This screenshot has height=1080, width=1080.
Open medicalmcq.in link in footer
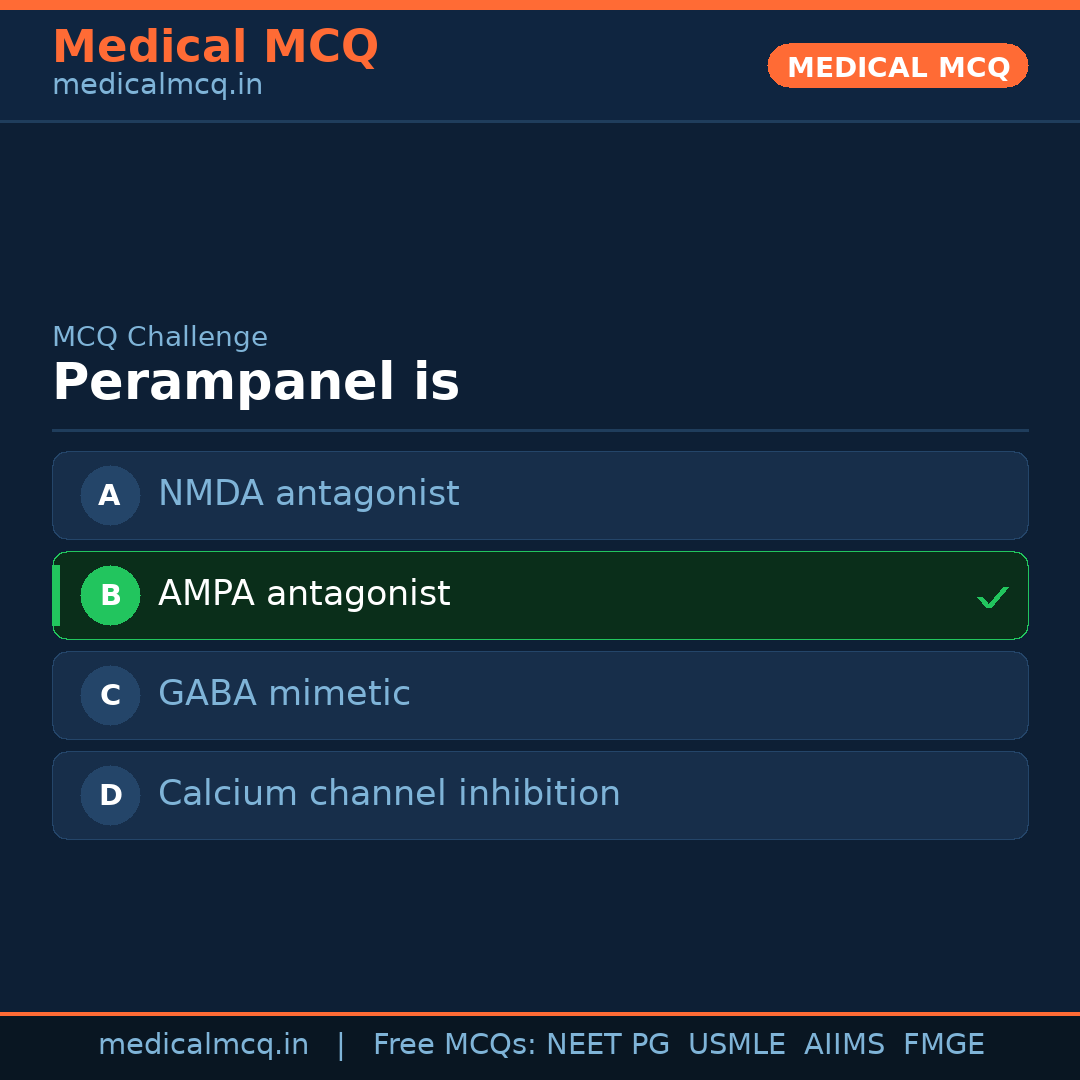203,1045
